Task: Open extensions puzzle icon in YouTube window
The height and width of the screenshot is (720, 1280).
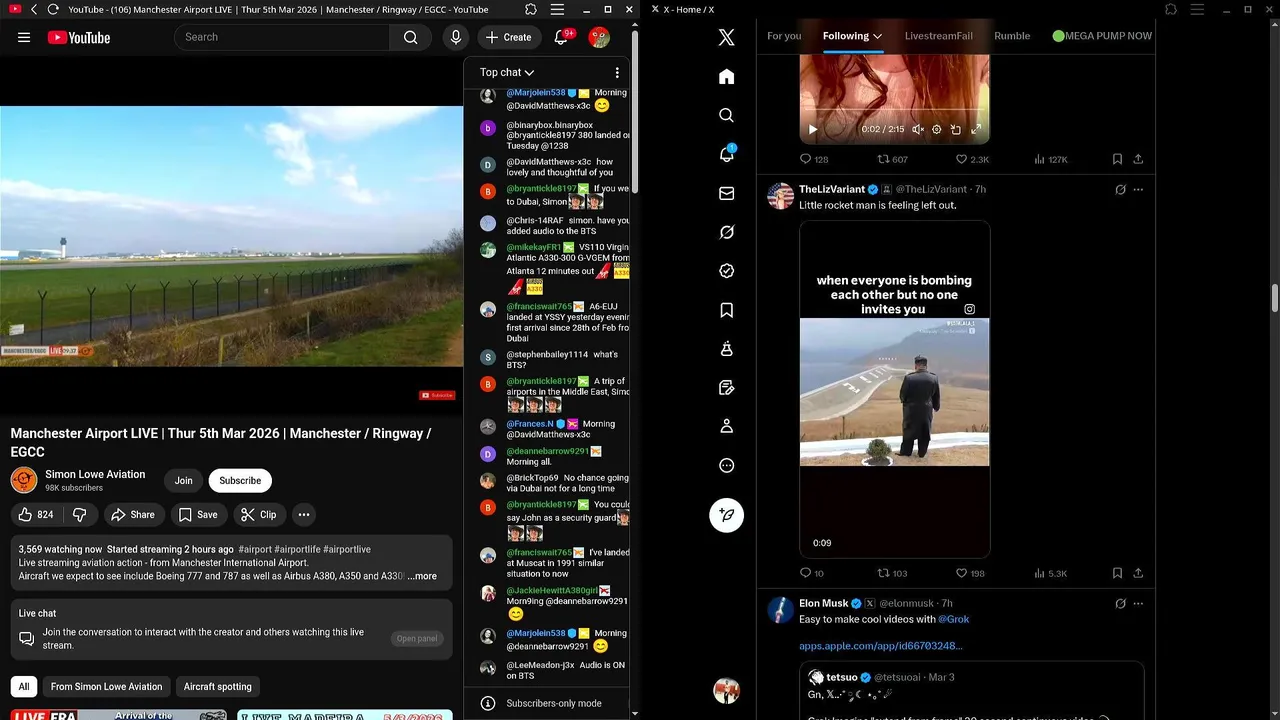Action: coord(531,9)
